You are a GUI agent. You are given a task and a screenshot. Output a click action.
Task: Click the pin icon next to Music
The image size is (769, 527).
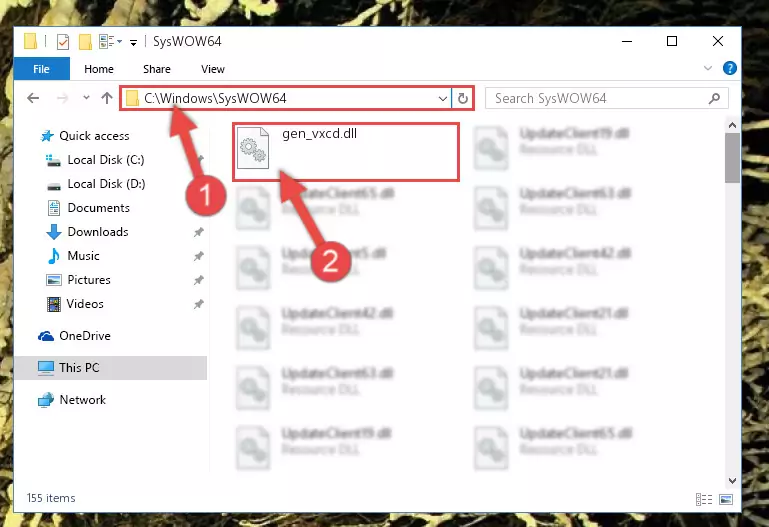click(x=199, y=256)
